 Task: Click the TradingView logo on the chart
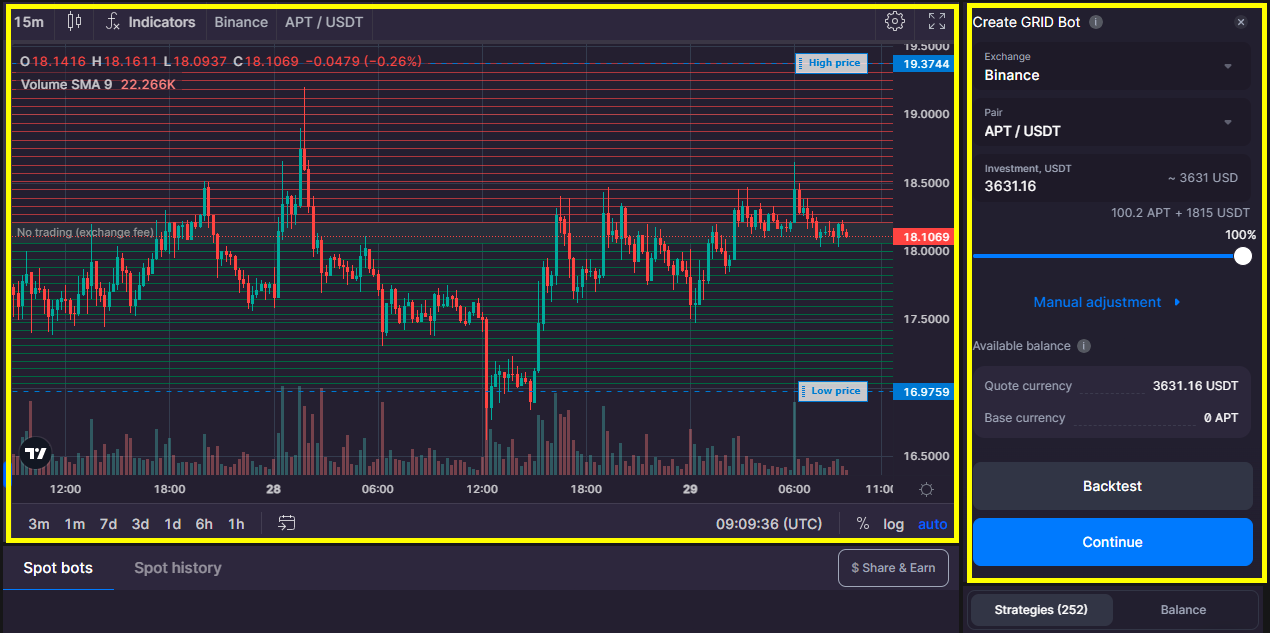[x=36, y=452]
